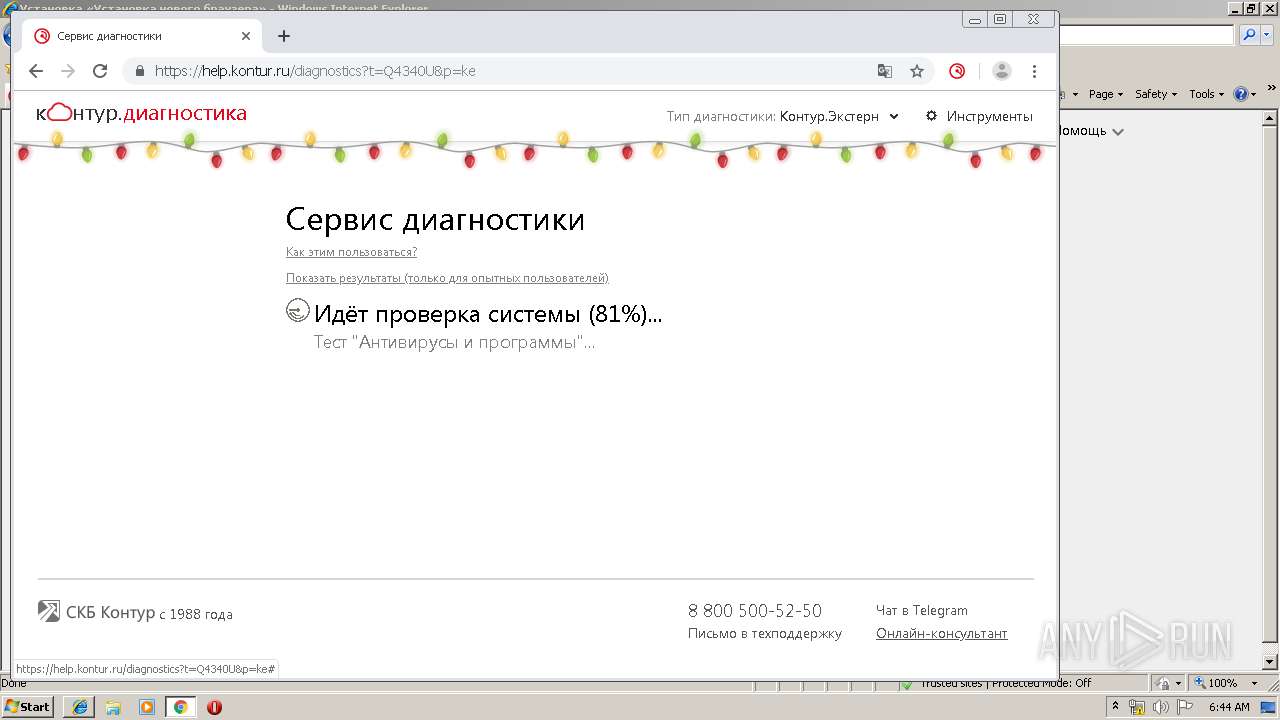The width and height of the screenshot is (1280, 720).
Task: Expand Помощь chevron in IE page
Action: tap(1118, 131)
